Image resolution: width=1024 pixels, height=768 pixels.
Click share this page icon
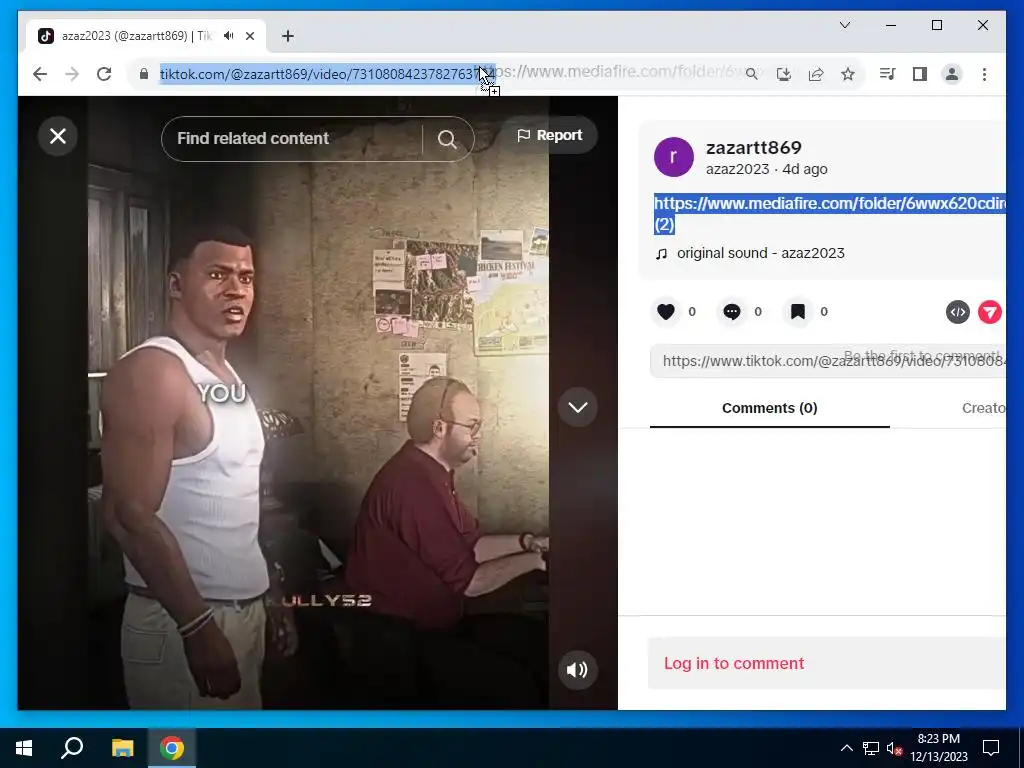pos(816,74)
